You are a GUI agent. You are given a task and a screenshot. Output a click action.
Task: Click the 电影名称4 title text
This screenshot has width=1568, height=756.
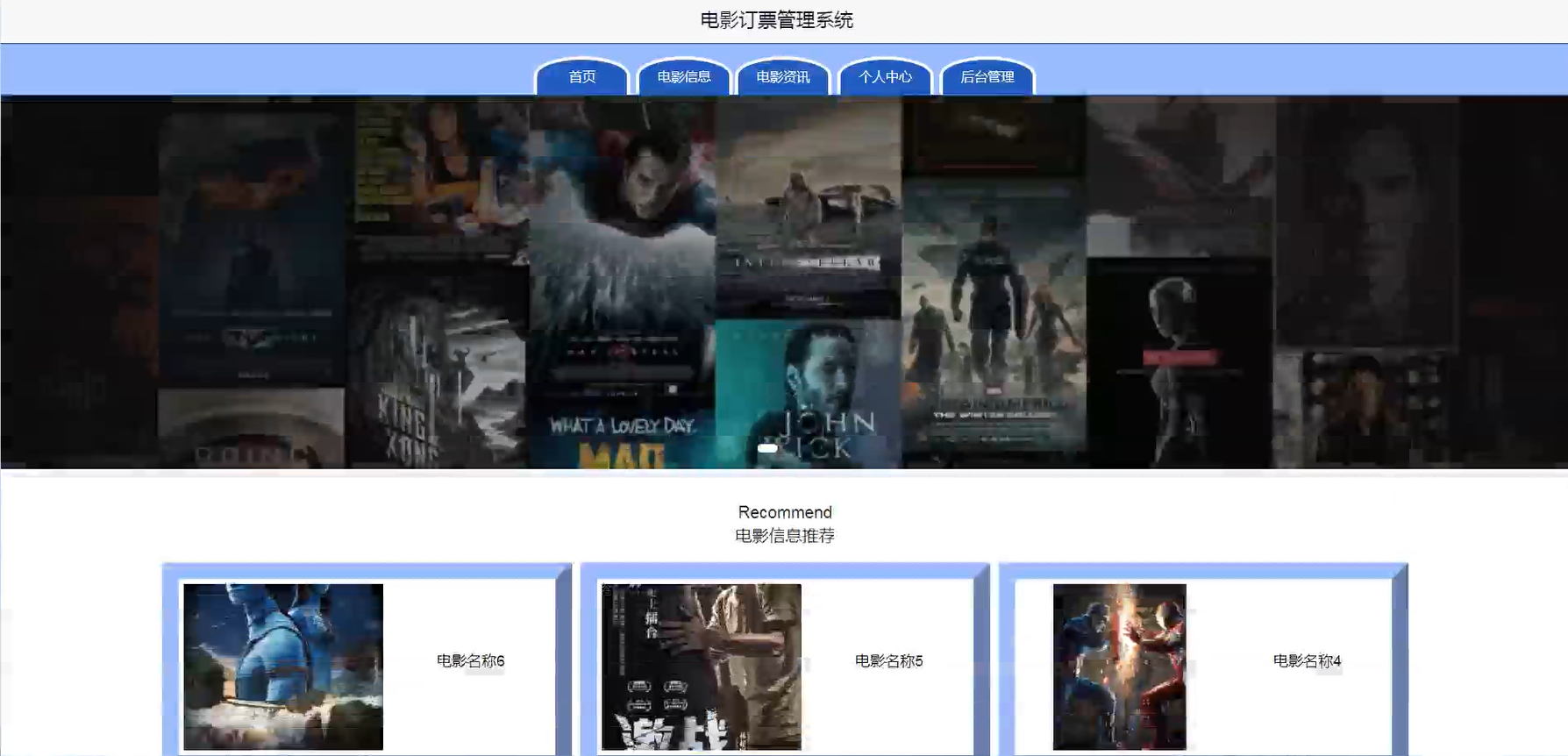(x=1308, y=660)
